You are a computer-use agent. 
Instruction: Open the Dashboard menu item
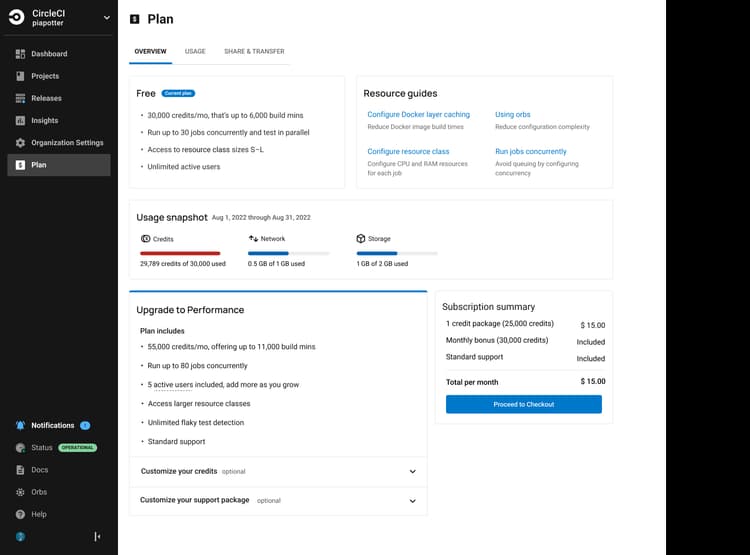point(58,54)
